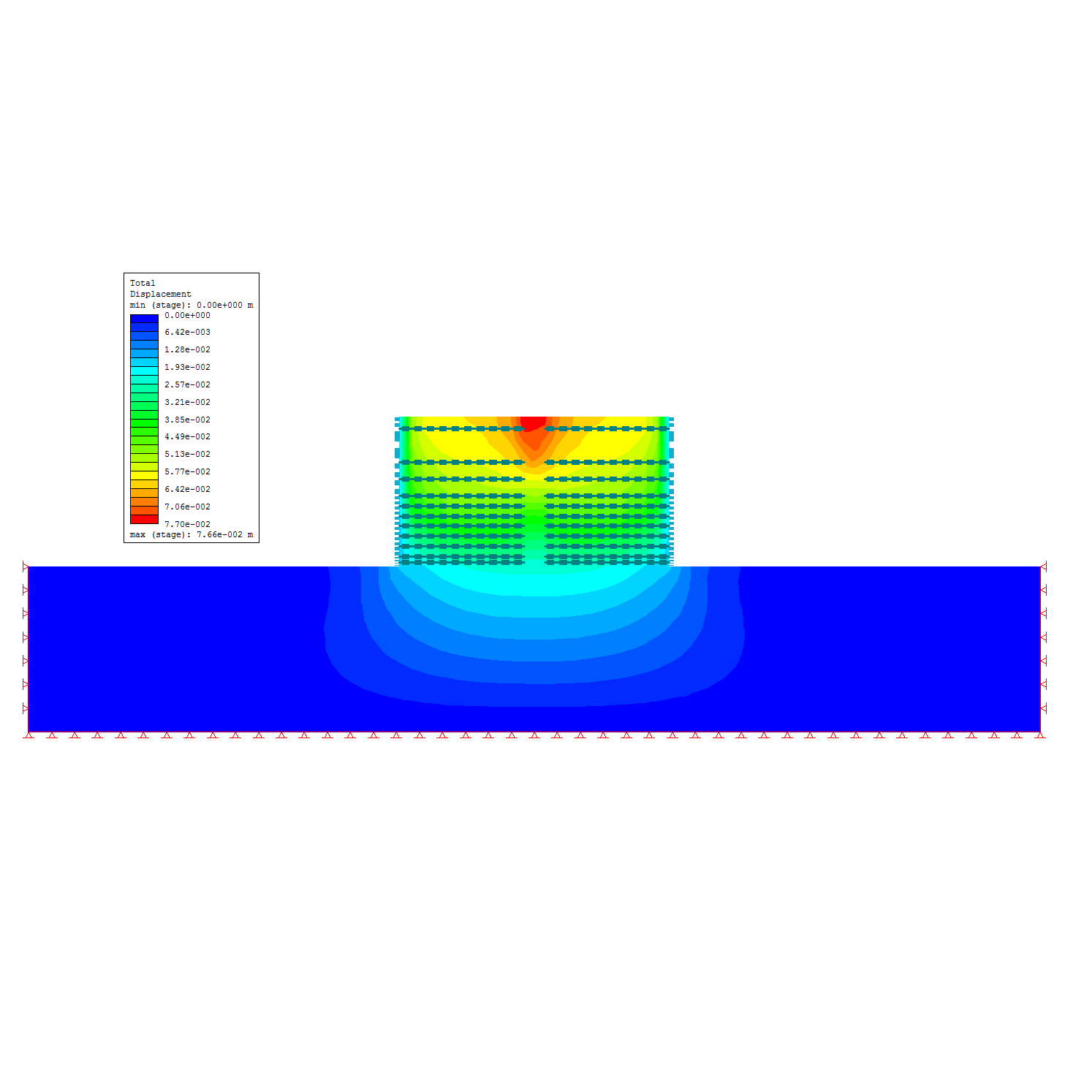Click the 6.42e-003 legend value
The width and height of the screenshot is (1092, 1092).
(x=187, y=332)
